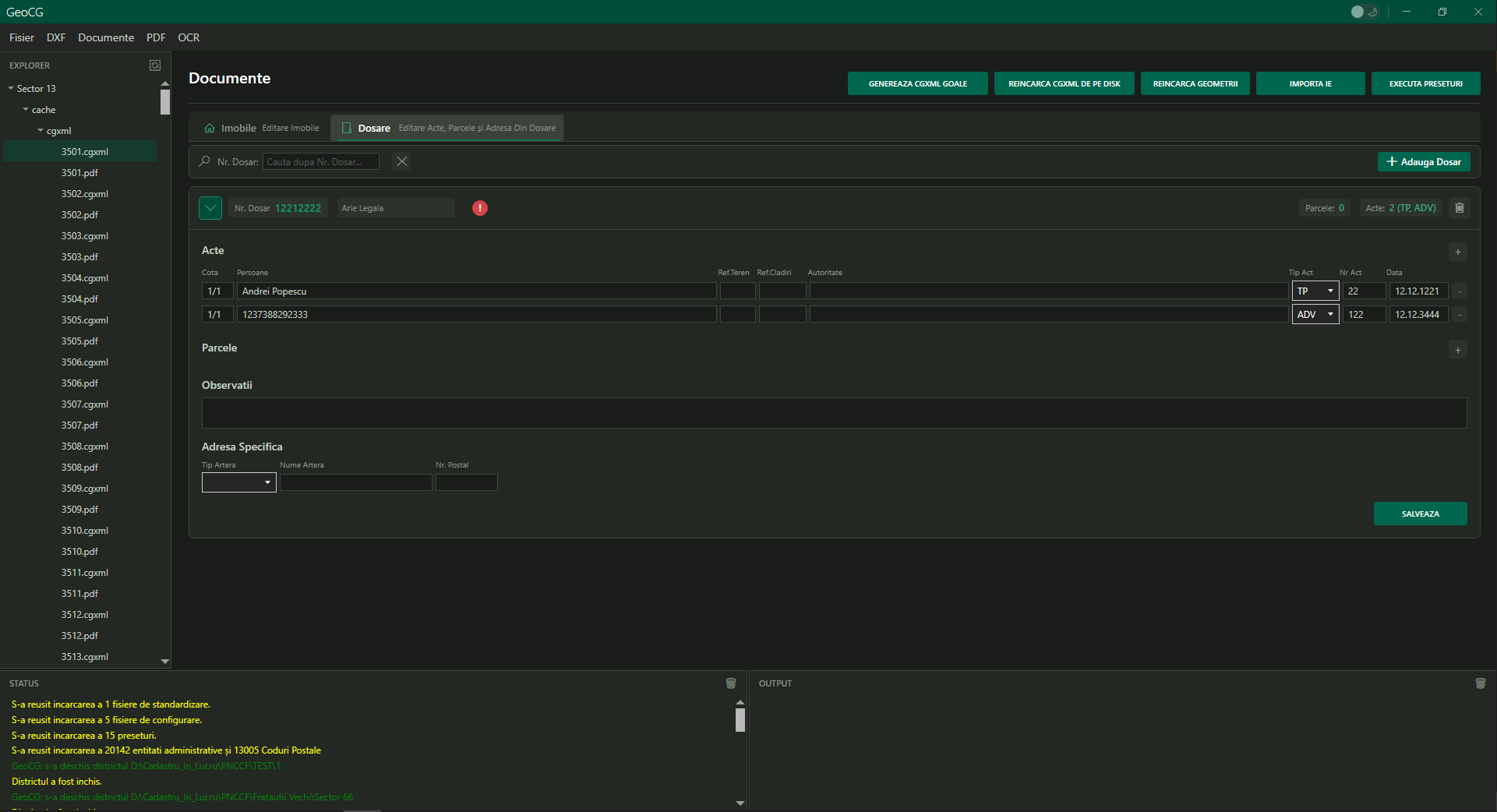This screenshot has width=1497, height=812.
Task: Click the red error warning icon
Action: point(480,208)
